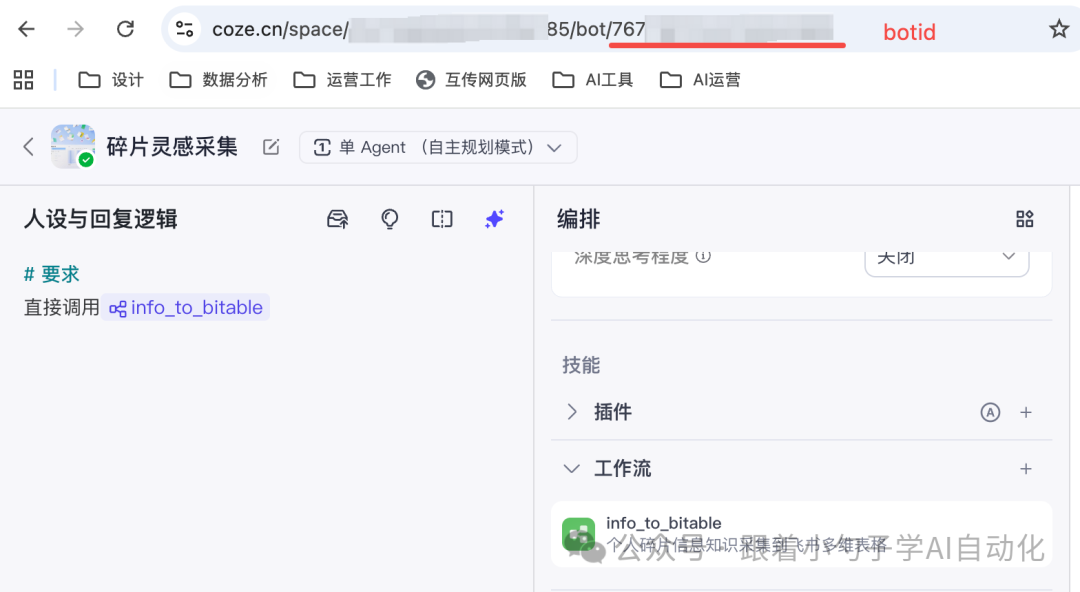Image resolution: width=1080 pixels, height=592 pixels.
Task: Open the AI工具 bookmark folder
Action: 592,80
